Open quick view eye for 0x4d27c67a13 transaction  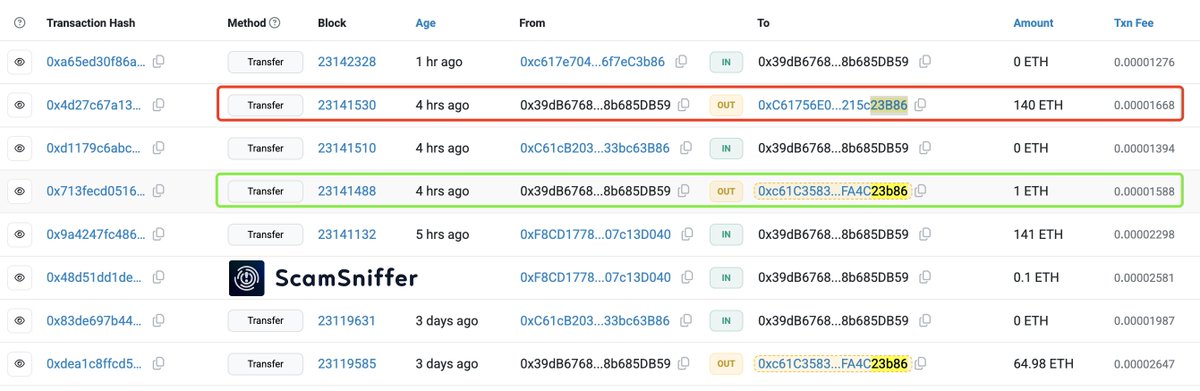[18, 105]
